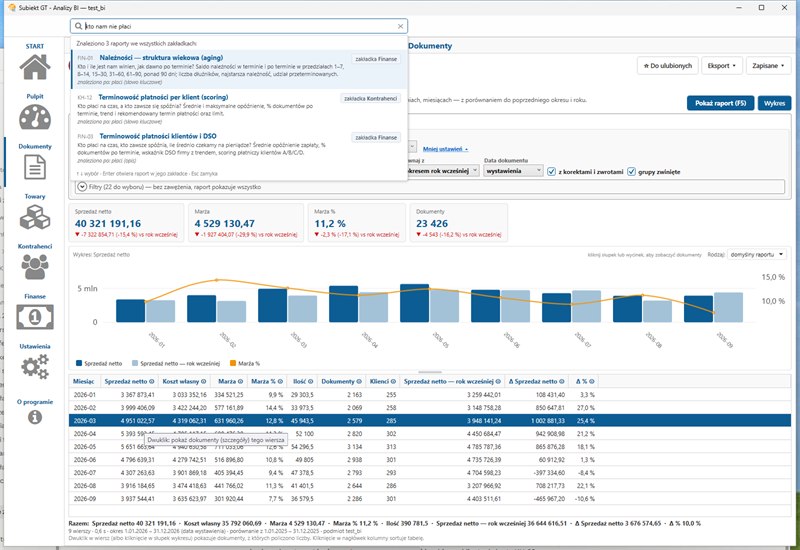Click the 'Pokaż raport (F5)' button
Viewport: 800px width, 550px height.
click(x=720, y=103)
